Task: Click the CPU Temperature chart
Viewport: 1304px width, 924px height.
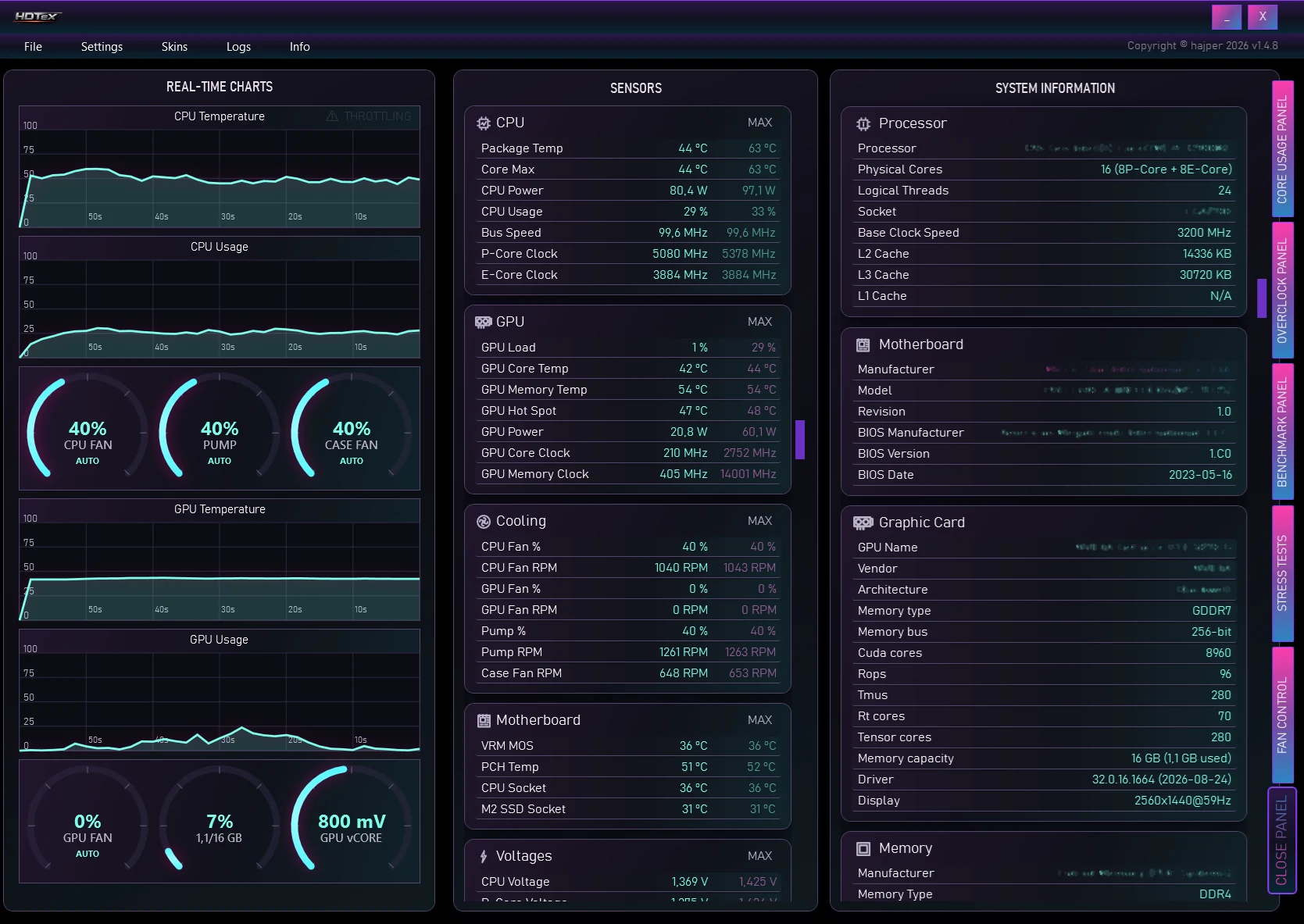Action: tap(220, 167)
